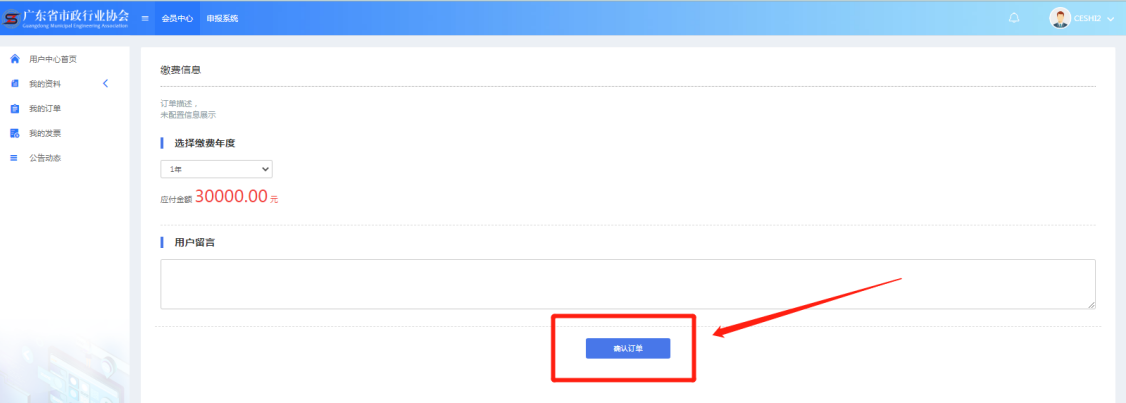Switch to the 申报系统 tab
Viewport: 1126px width, 403px height.
pos(223,18)
